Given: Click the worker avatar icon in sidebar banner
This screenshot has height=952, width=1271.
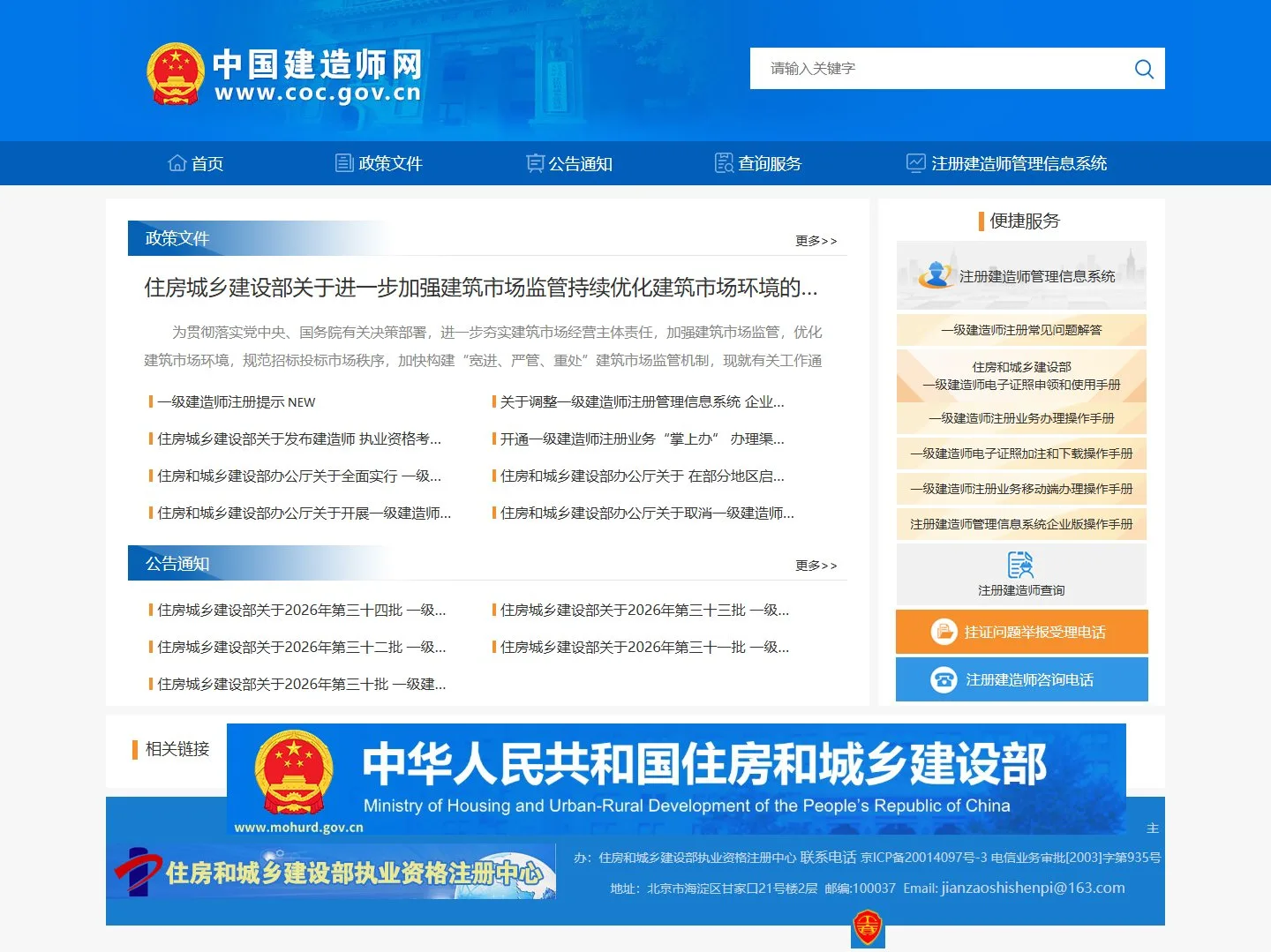Looking at the screenshot, I should 936,274.
